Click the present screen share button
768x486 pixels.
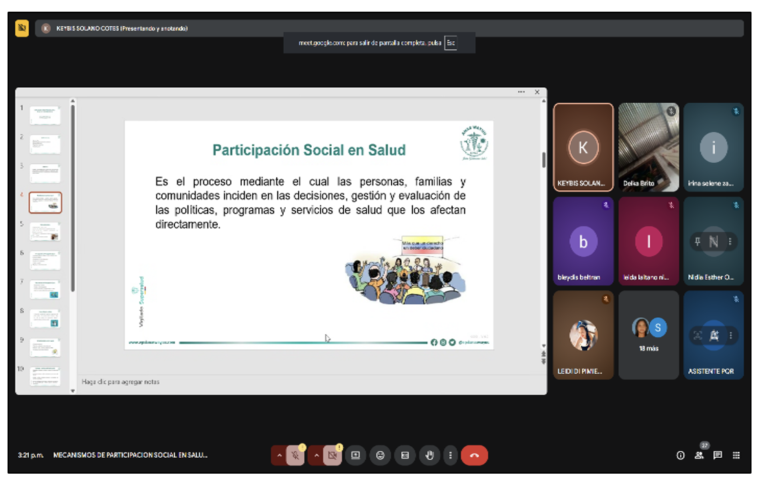(x=355, y=455)
